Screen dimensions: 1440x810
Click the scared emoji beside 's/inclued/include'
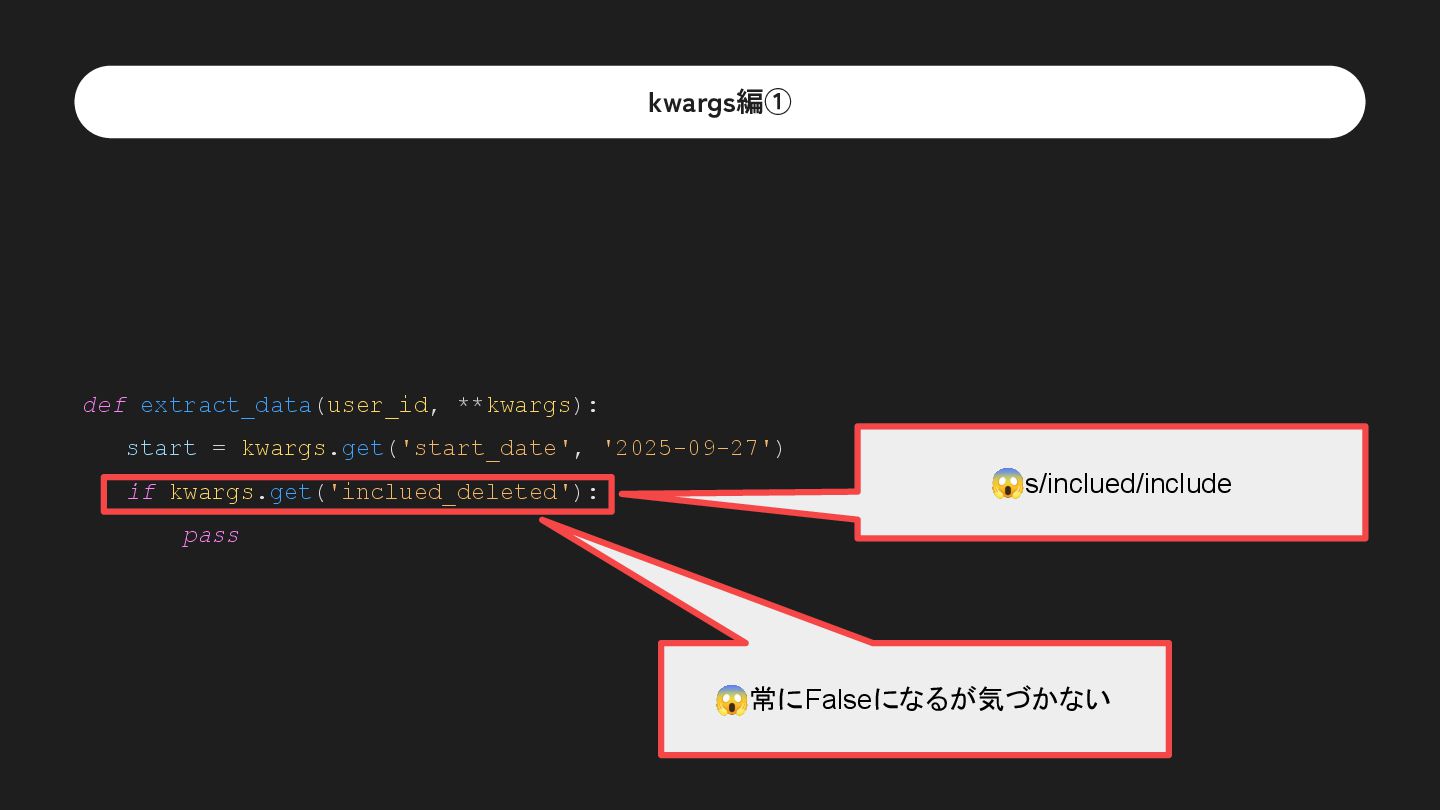[1007, 484]
